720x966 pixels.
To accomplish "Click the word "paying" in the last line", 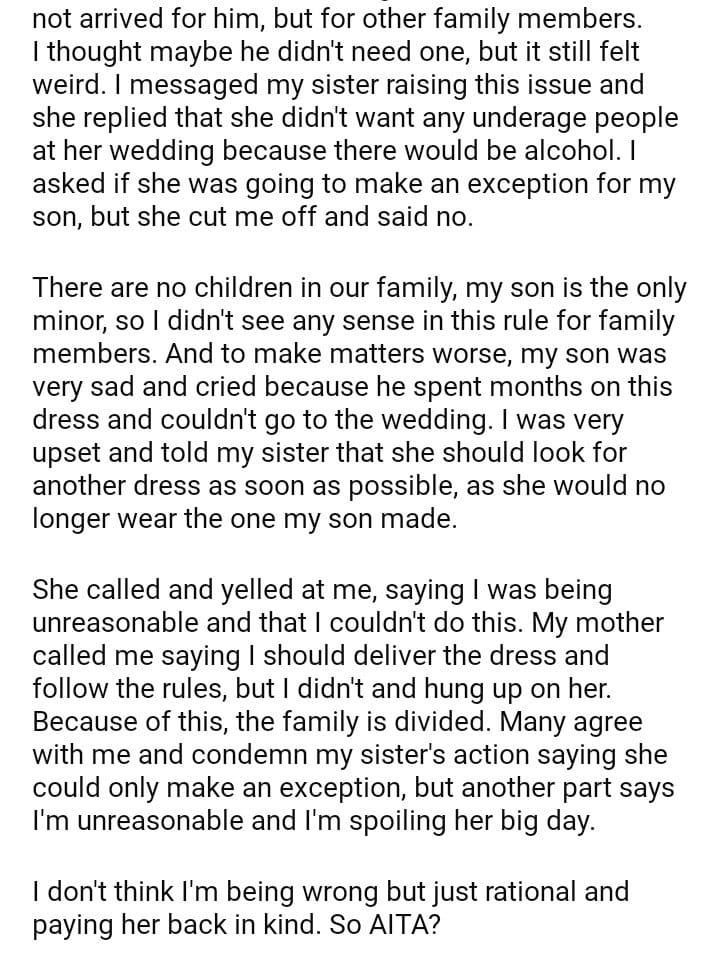I will [75, 925].
